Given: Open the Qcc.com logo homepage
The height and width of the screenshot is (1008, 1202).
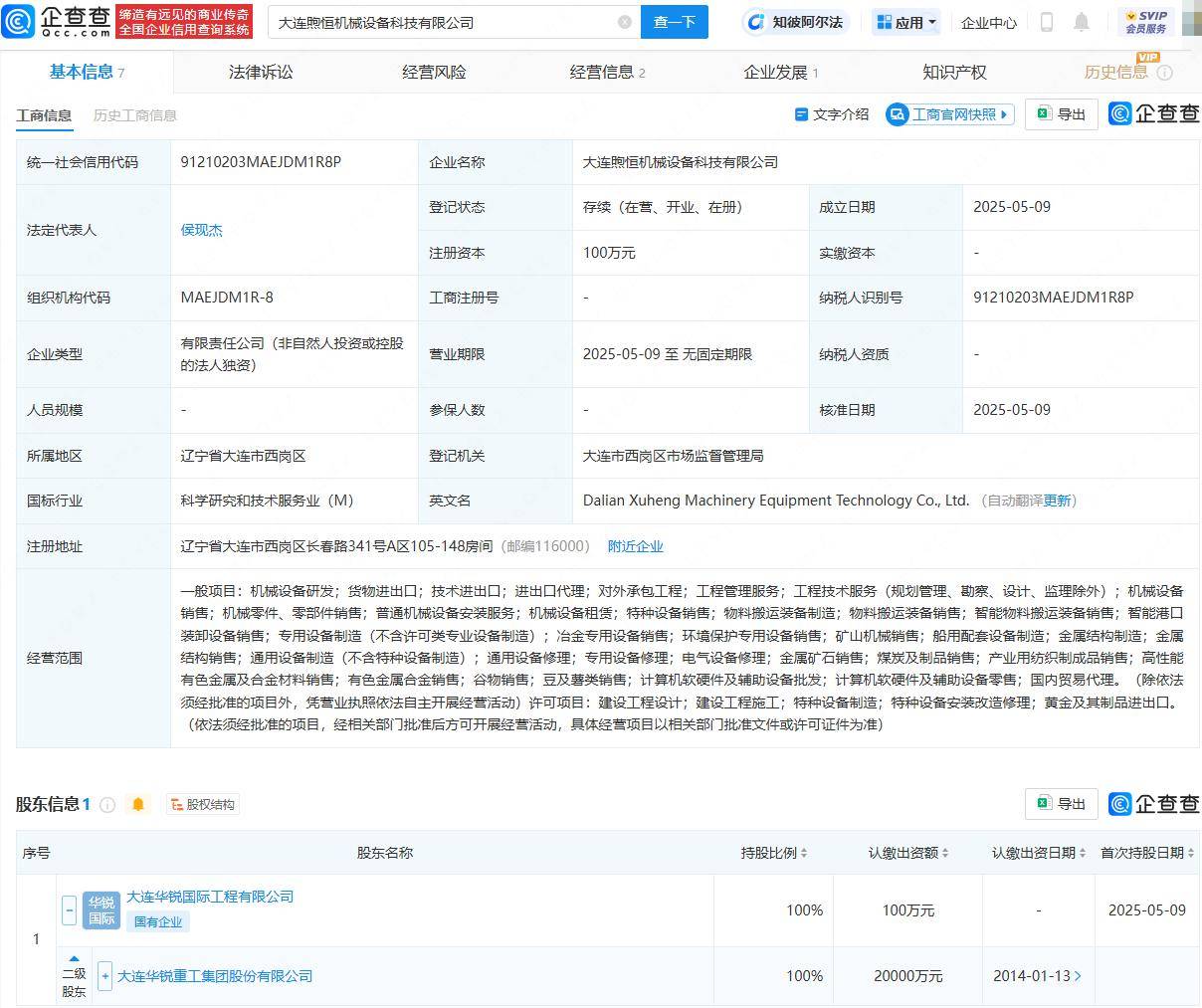Looking at the screenshot, I should tap(57, 21).
